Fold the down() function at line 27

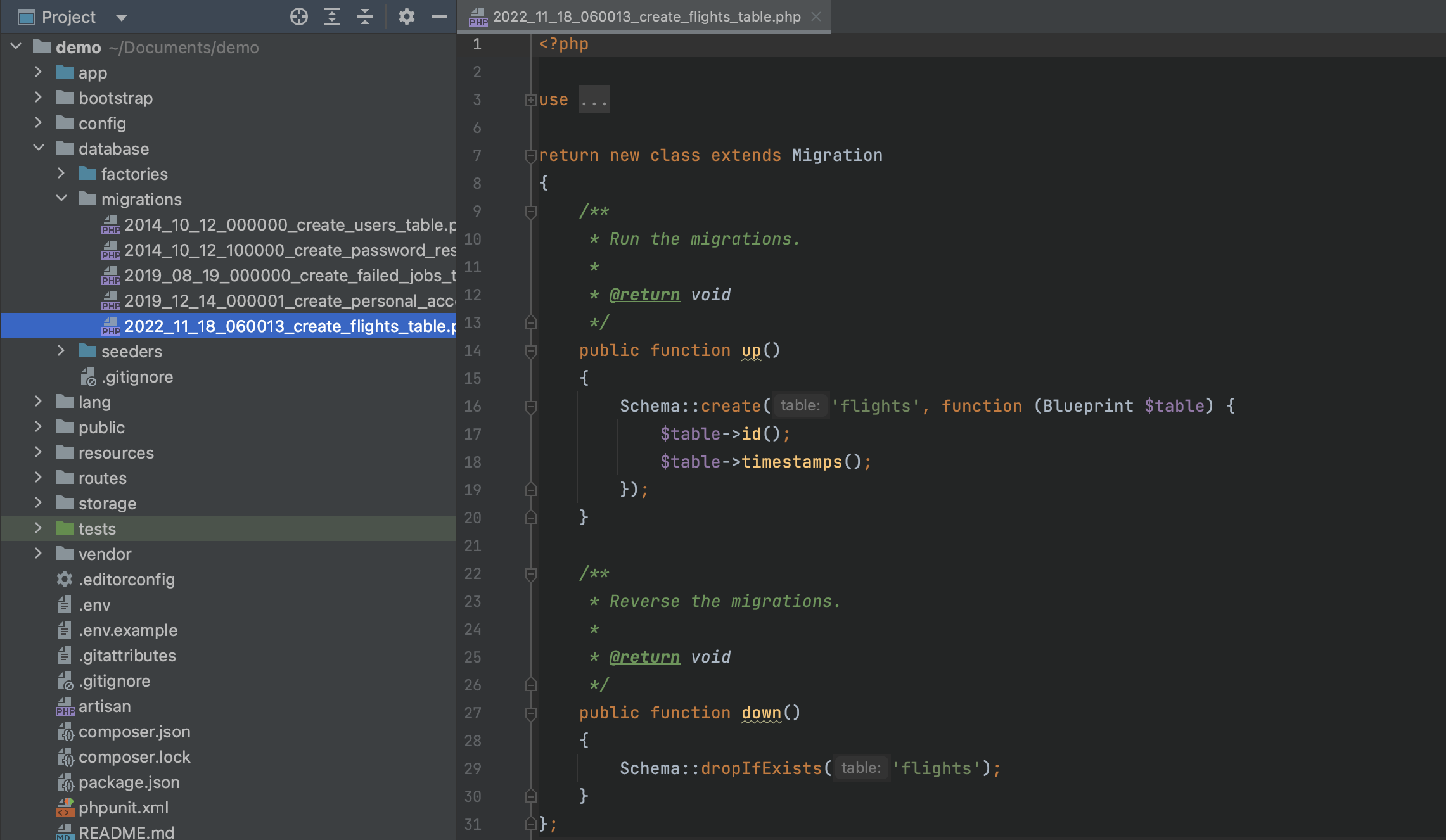(531, 713)
